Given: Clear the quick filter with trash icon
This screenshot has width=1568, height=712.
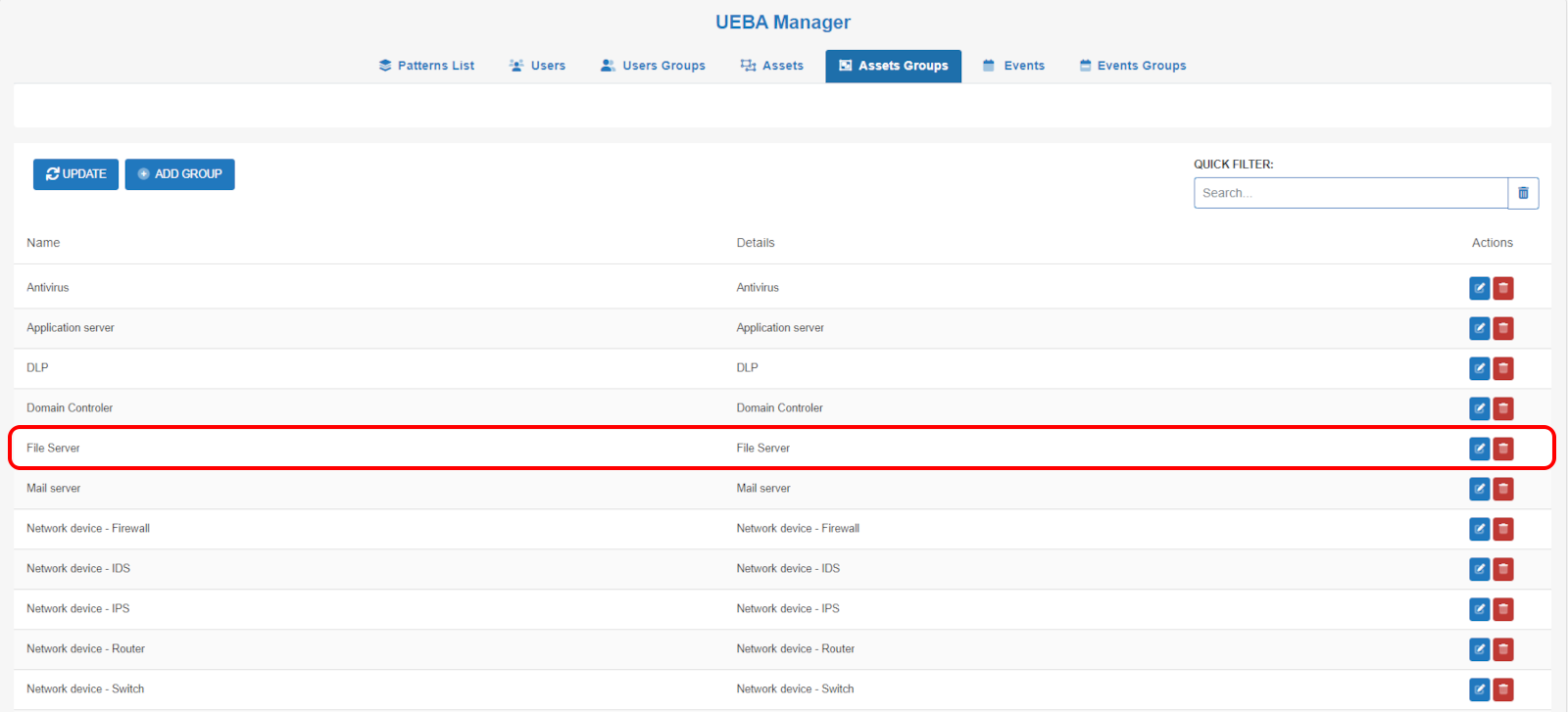Looking at the screenshot, I should [1523, 193].
